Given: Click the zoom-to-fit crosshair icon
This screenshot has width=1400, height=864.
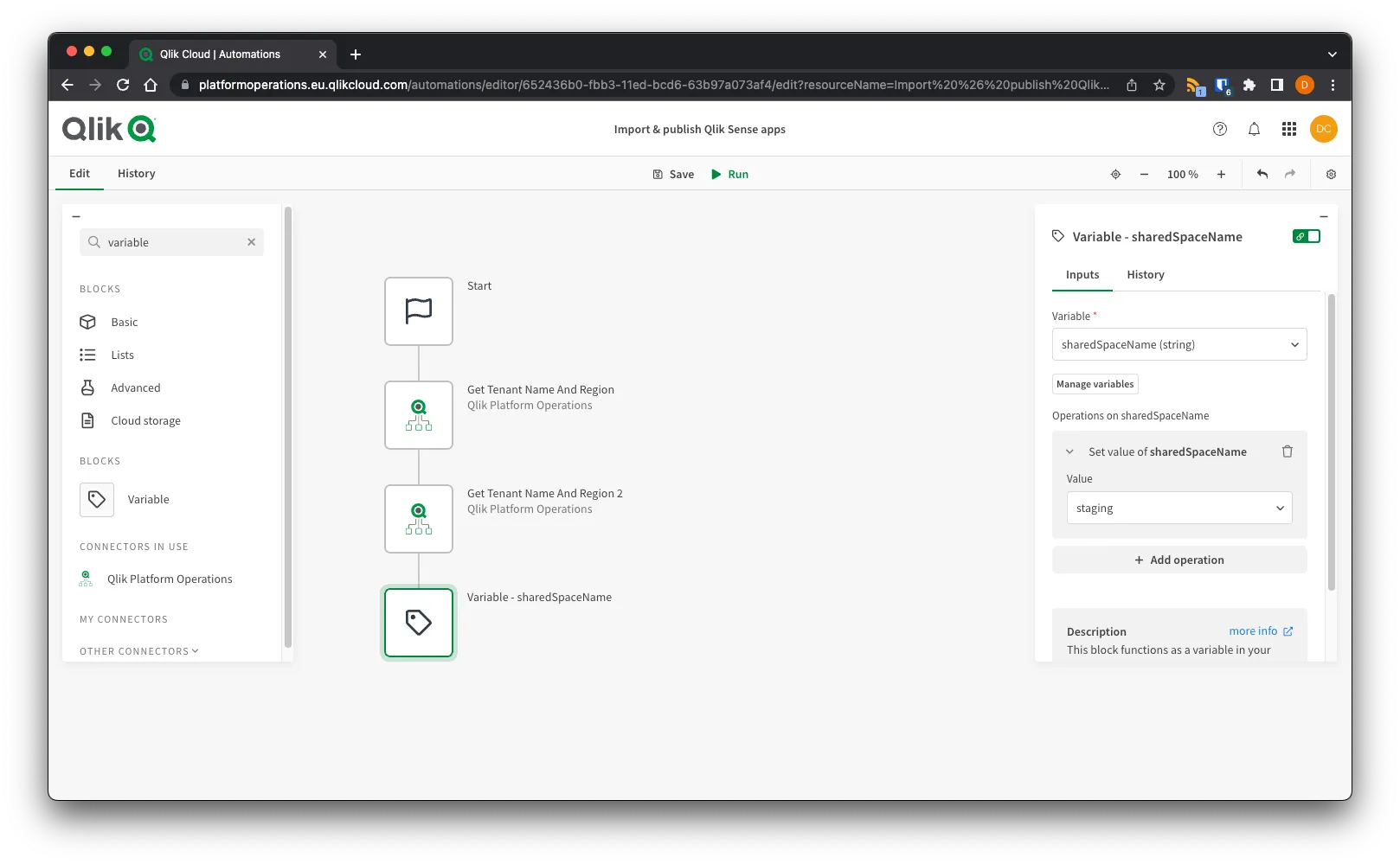Looking at the screenshot, I should 1115,174.
